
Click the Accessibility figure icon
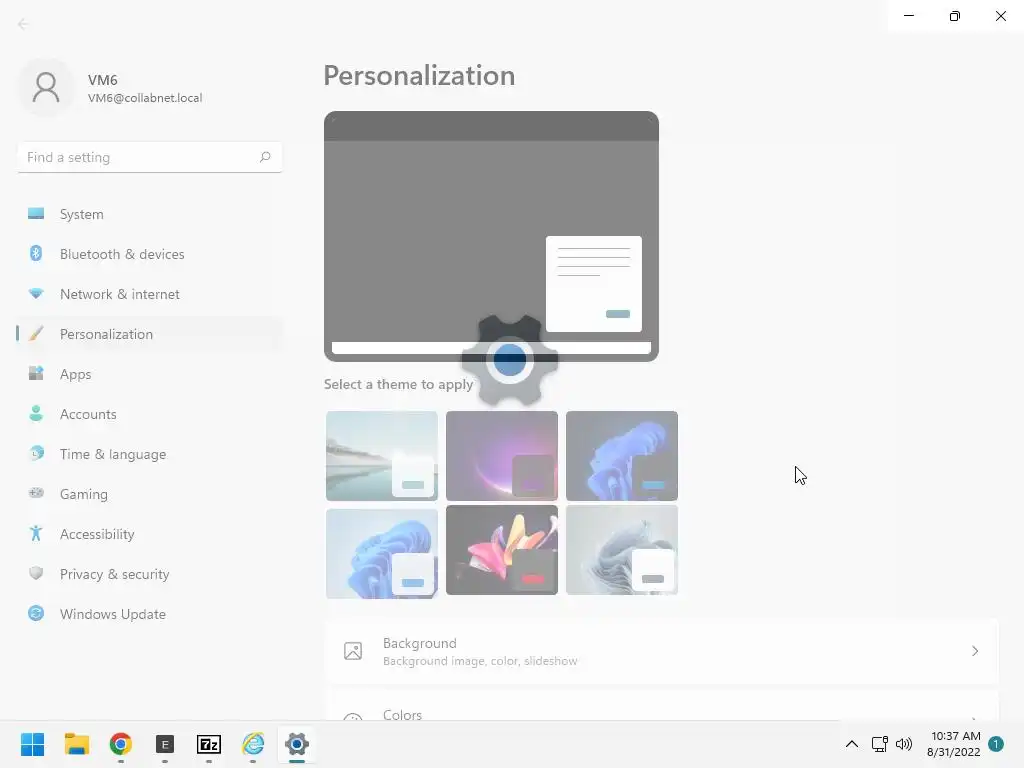(x=36, y=534)
